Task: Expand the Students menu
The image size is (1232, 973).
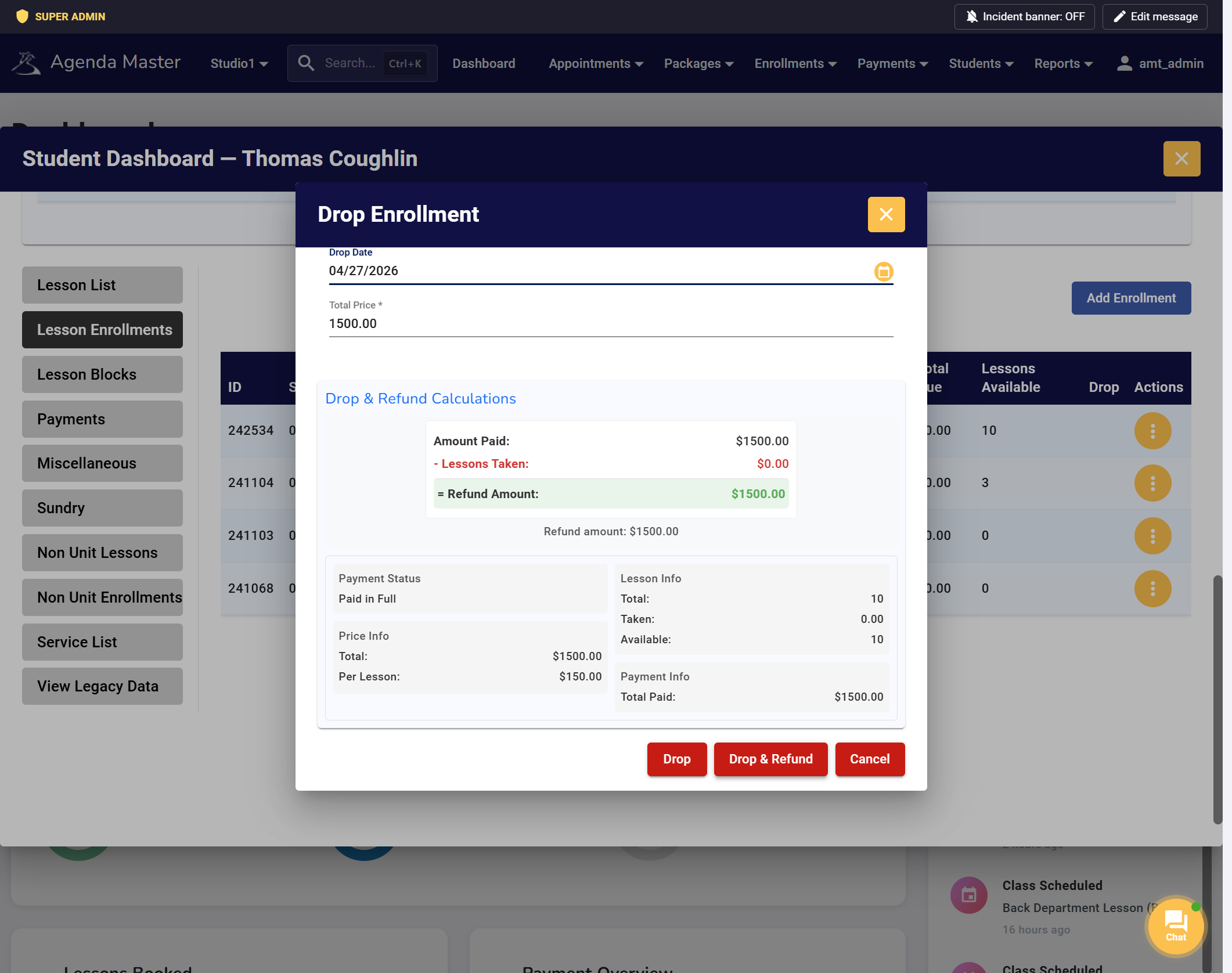Action: (981, 64)
